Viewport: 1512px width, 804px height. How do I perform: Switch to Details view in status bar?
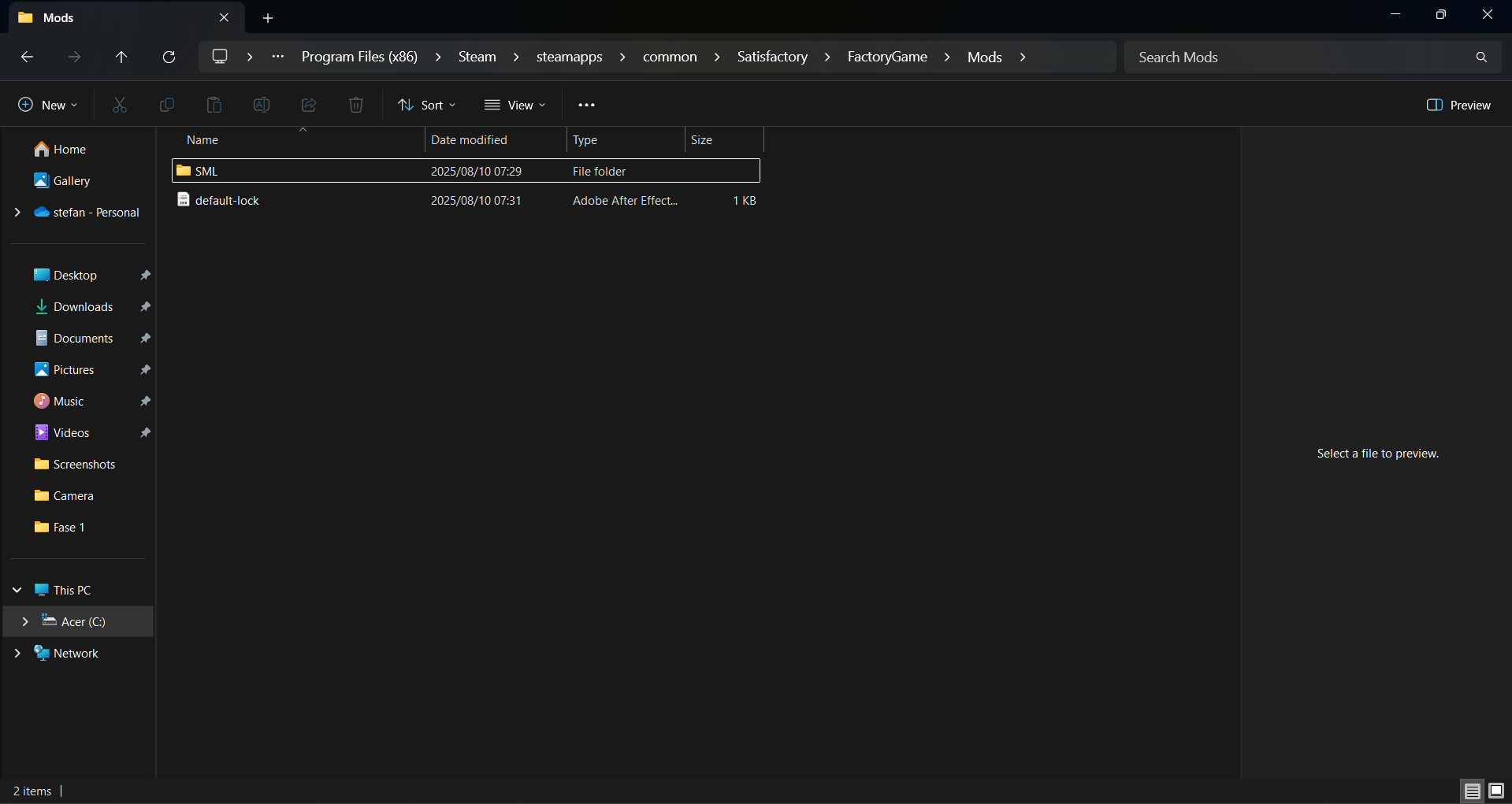pos(1472,791)
